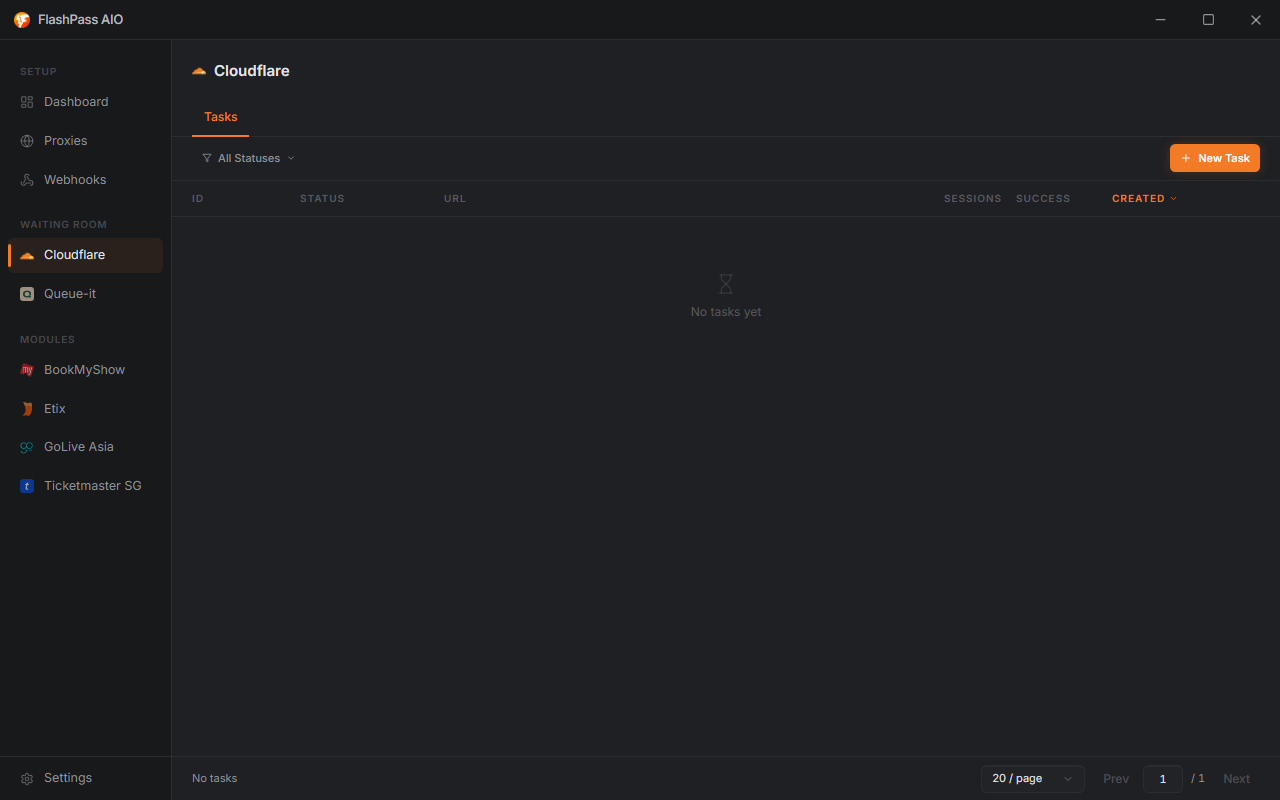Viewport: 1280px width, 800px height.
Task: Select the BookMyShow module
Action: (85, 370)
